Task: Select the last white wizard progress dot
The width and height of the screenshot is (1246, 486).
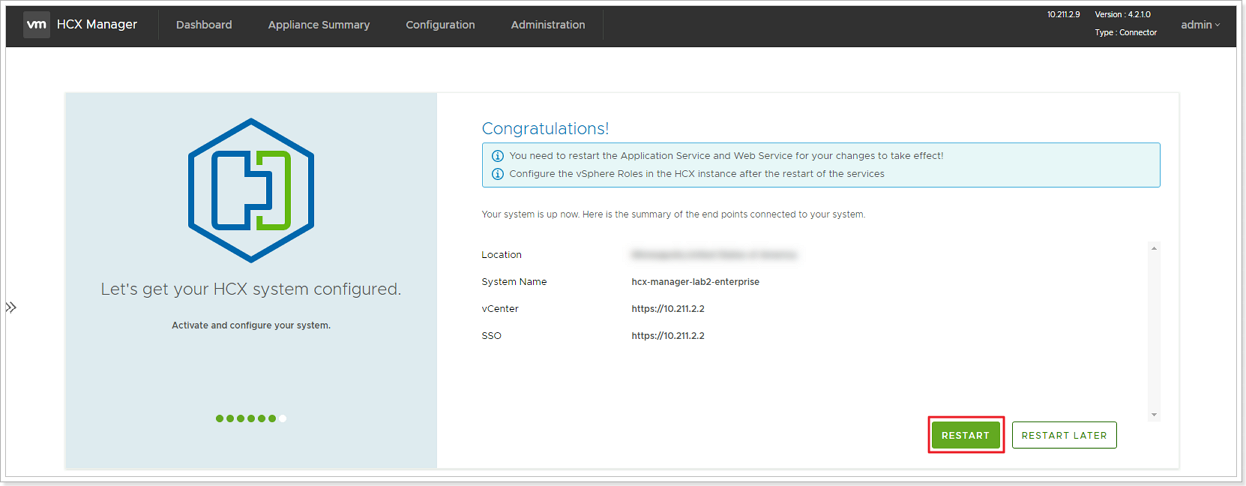Action: [x=283, y=418]
